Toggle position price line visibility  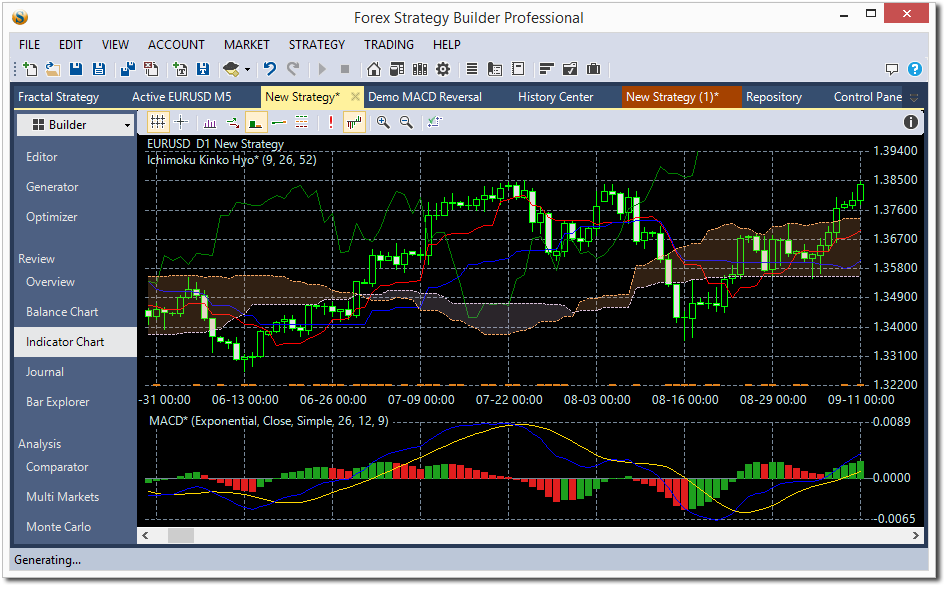pos(278,122)
